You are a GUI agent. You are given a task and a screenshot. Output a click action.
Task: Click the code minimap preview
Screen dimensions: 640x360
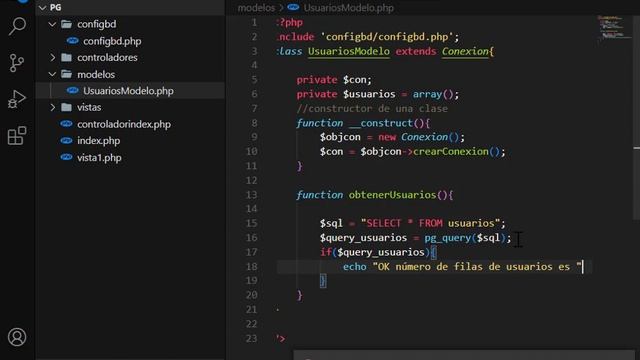click(x=613, y=28)
